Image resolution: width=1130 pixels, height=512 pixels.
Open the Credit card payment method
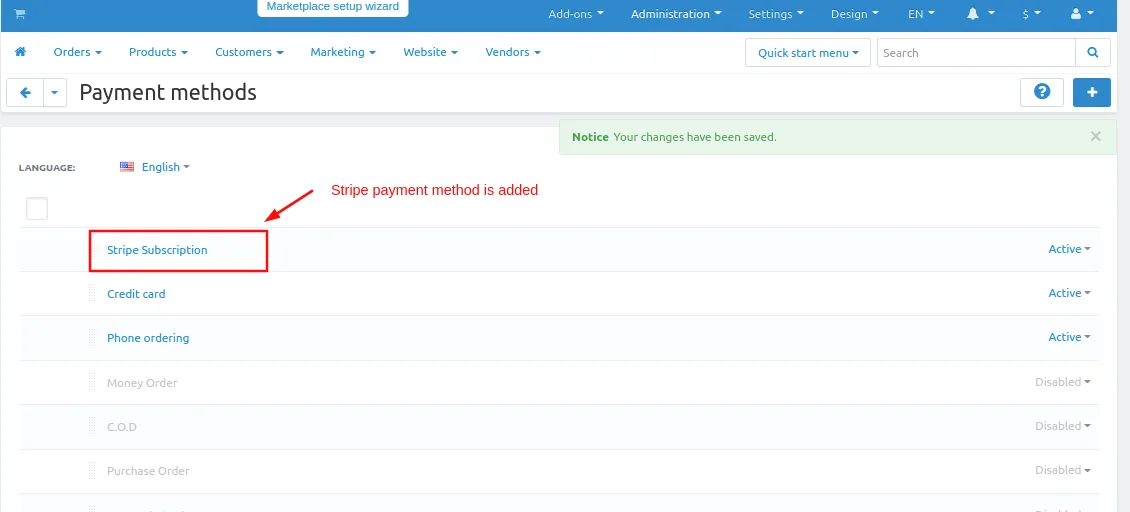tap(136, 293)
